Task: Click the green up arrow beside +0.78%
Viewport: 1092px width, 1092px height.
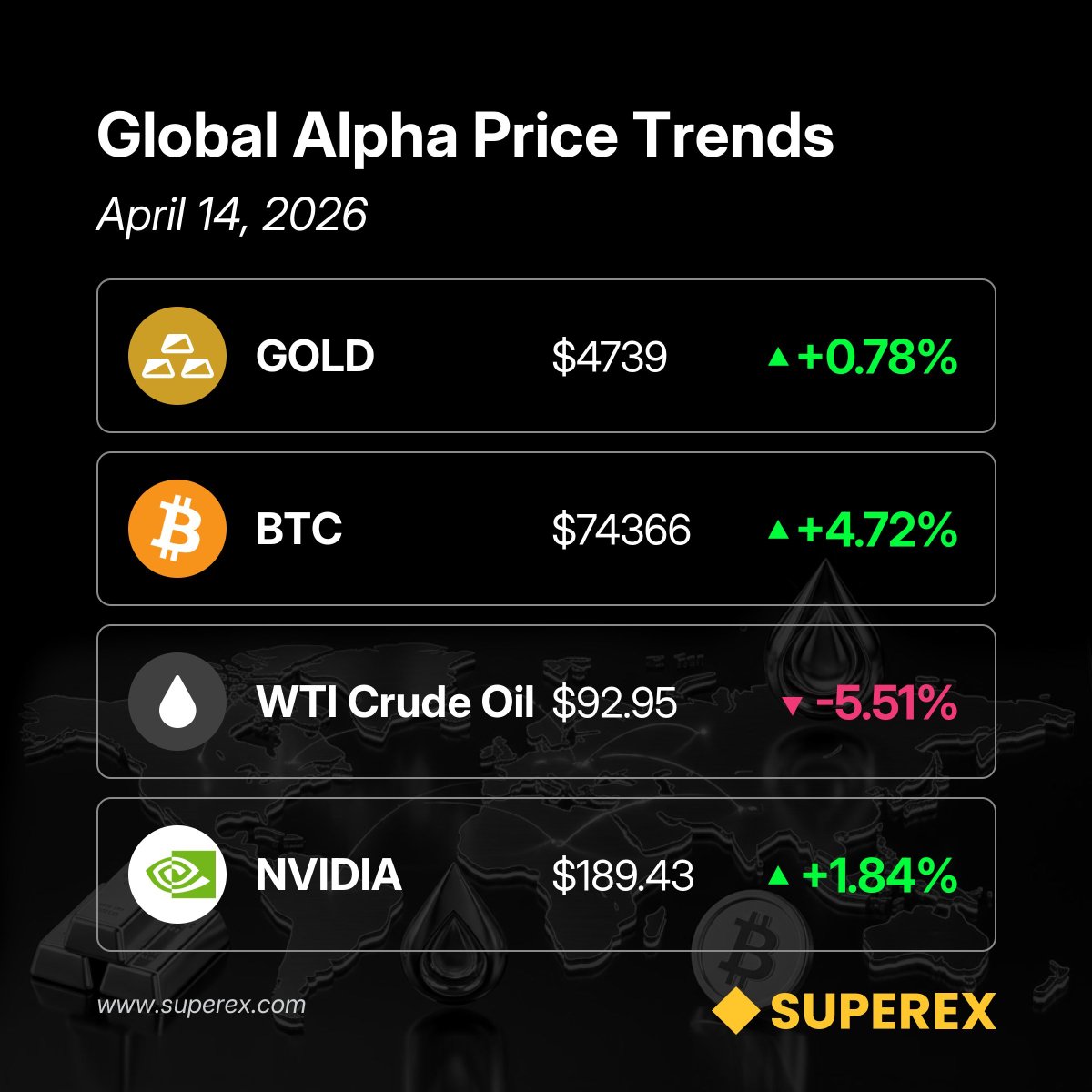Action: pos(778,358)
